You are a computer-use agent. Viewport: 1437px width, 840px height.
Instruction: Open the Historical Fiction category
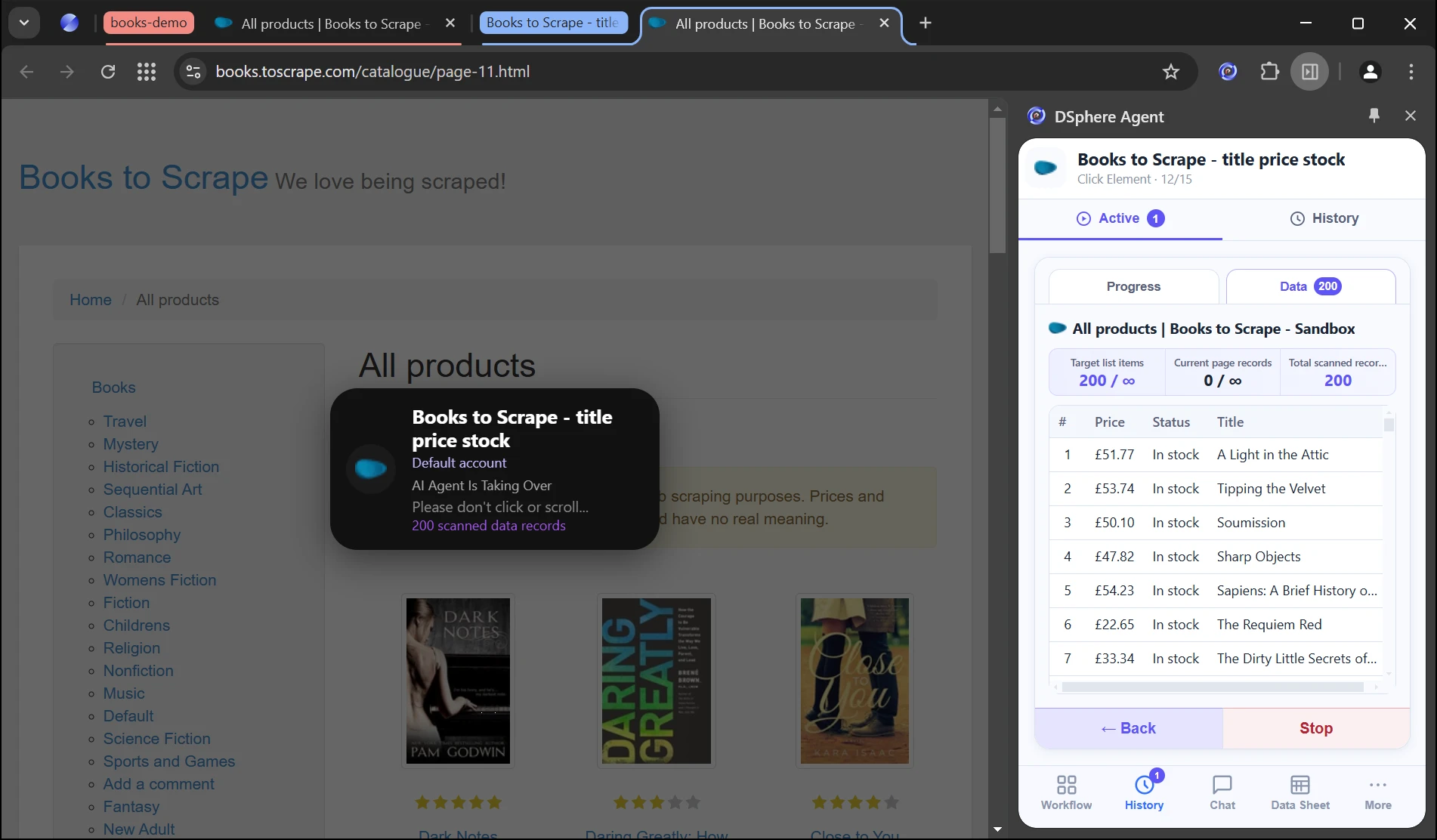point(161,467)
